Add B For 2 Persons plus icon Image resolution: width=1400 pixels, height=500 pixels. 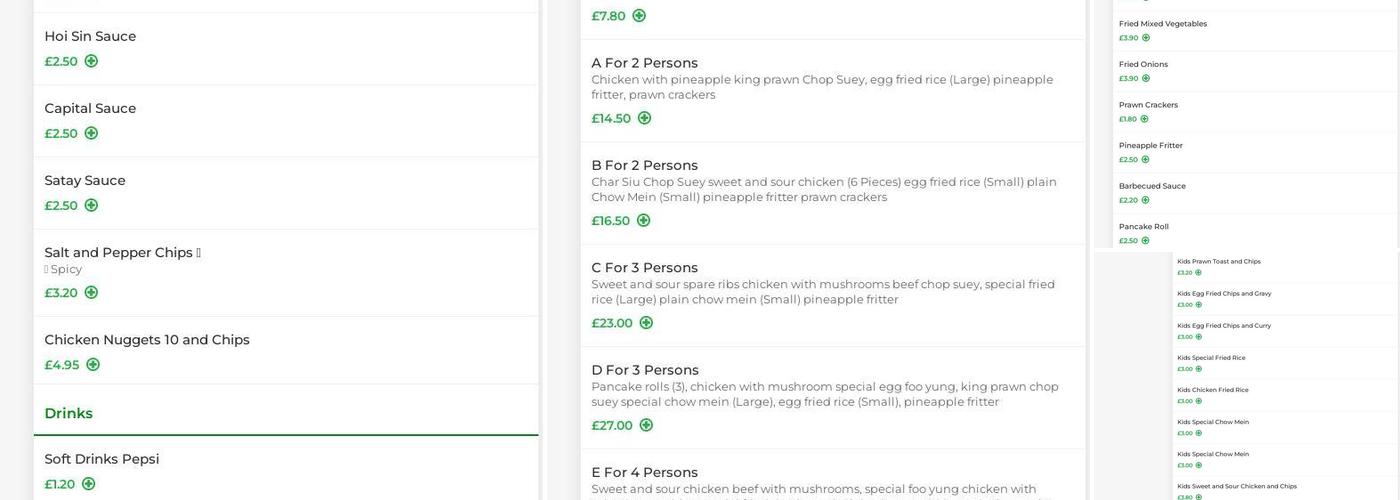point(643,221)
